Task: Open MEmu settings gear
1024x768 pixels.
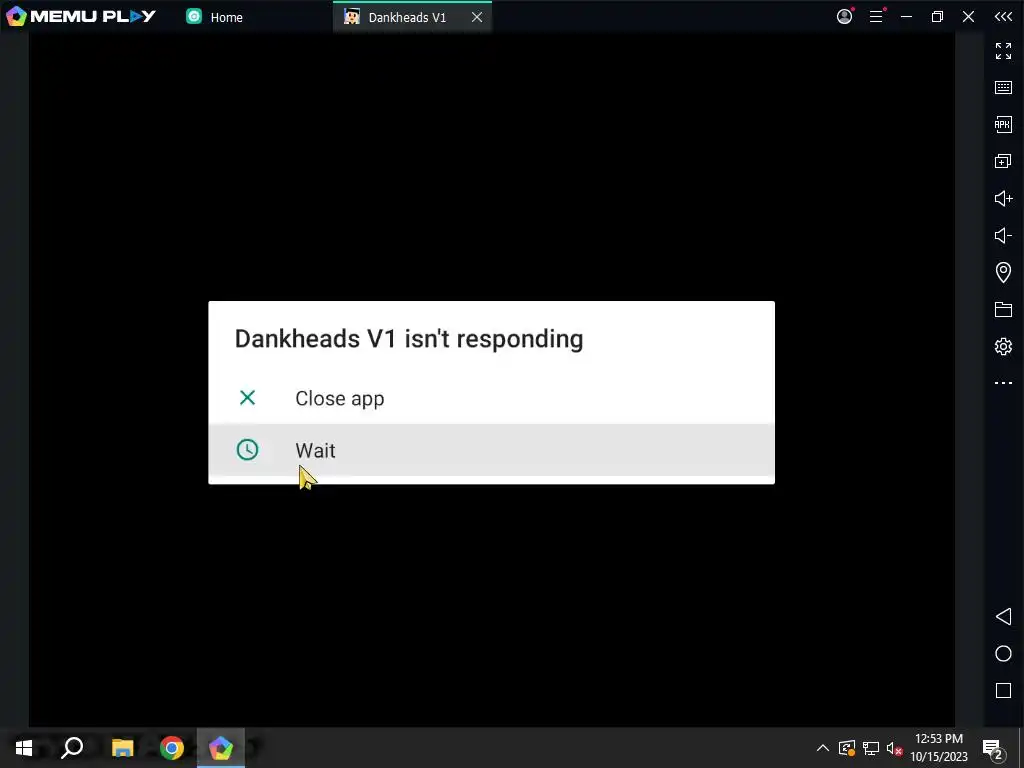Action: point(1003,346)
